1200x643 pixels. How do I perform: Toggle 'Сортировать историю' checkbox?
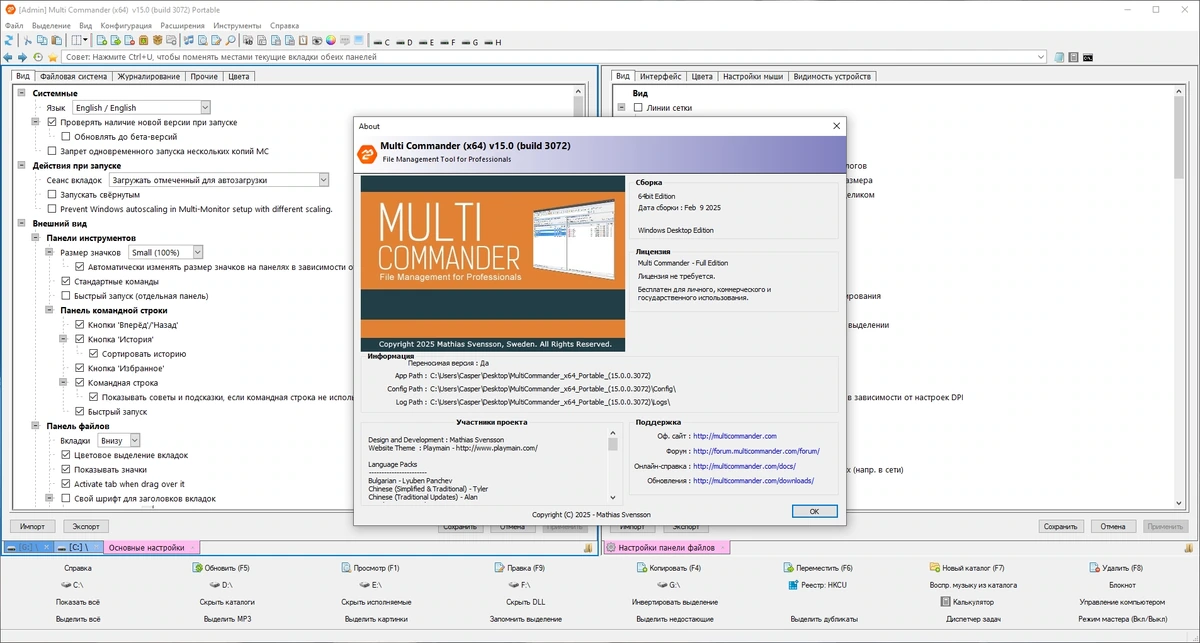click(94, 354)
